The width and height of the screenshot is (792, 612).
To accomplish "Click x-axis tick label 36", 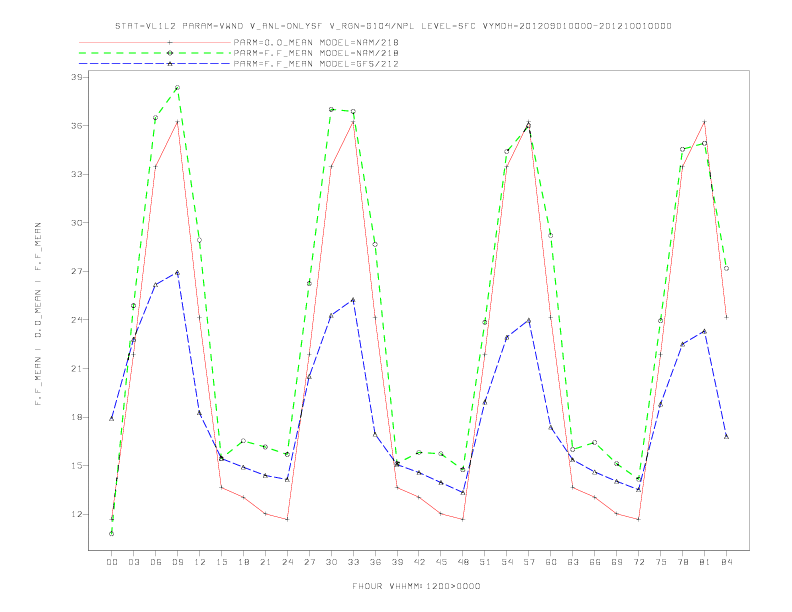I will coord(375,562).
